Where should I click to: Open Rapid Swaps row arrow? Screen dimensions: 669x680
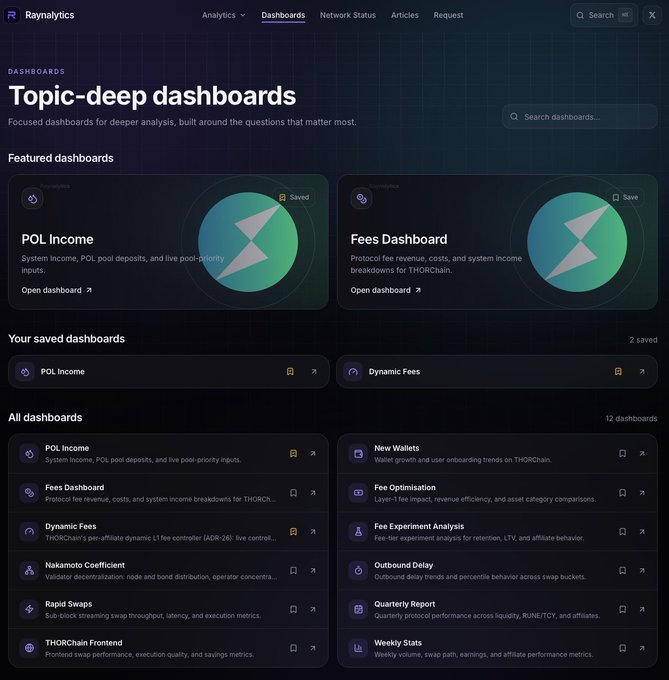[313, 609]
